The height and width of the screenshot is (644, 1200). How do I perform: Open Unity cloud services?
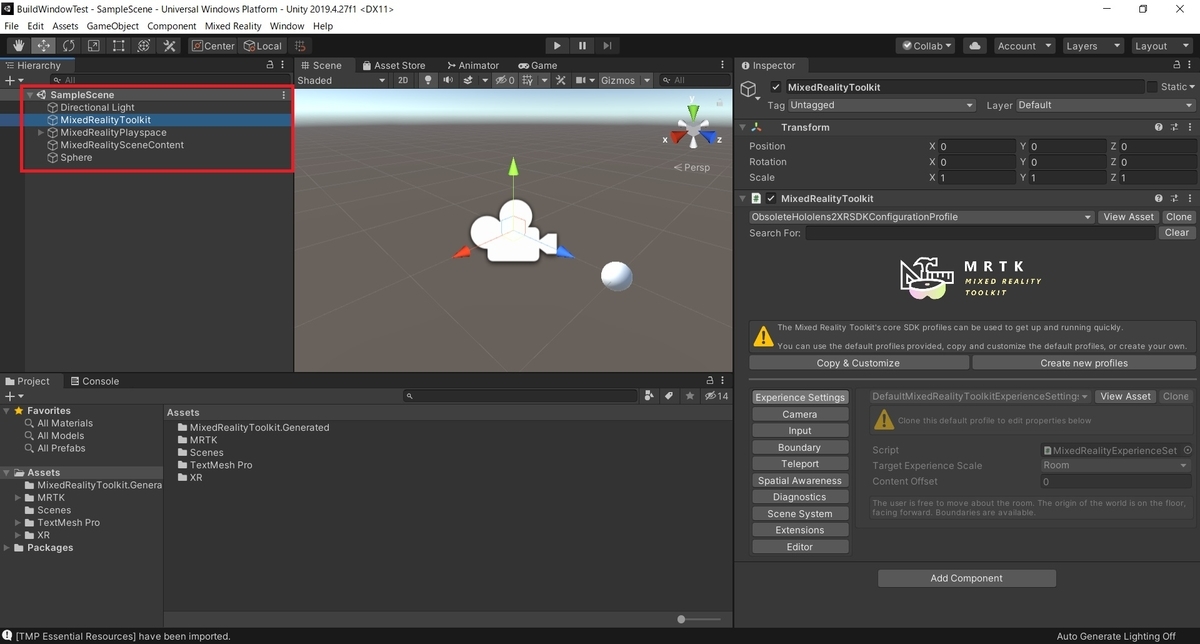pyautogui.click(x=975, y=46)
